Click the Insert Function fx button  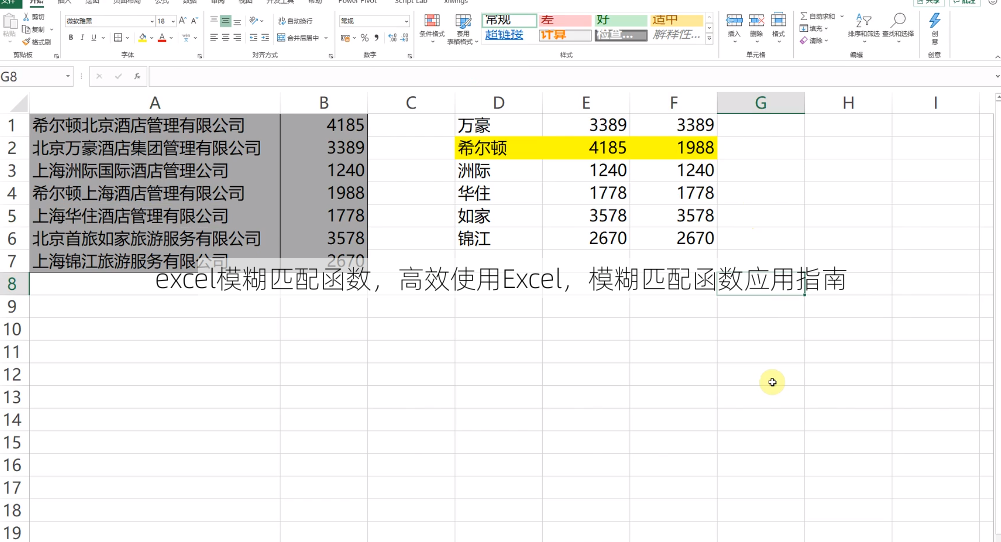[x=137, y=77]
